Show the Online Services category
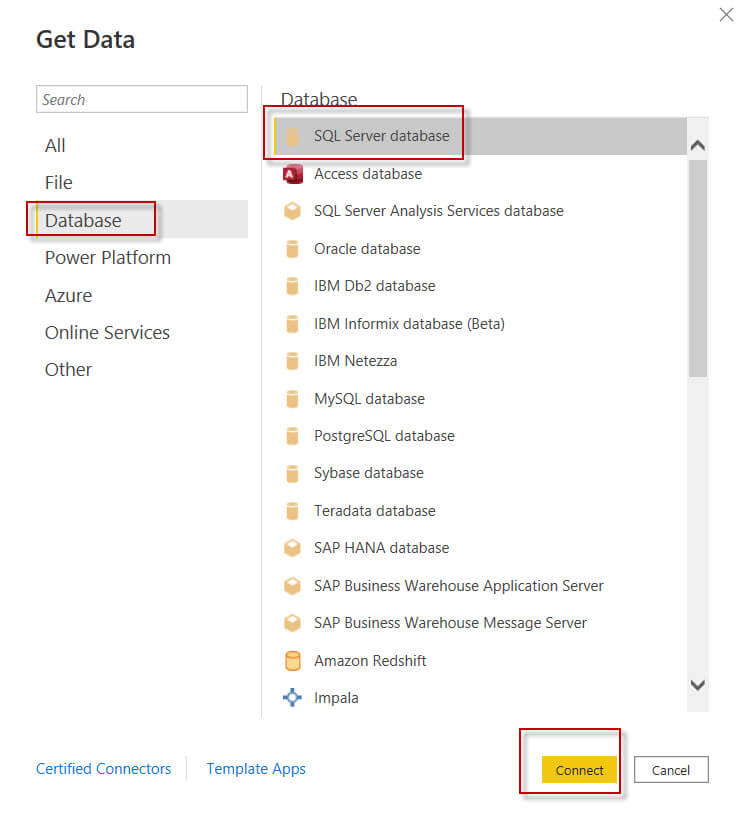This screenshot has width=744, height=819. [x=107, y=332]
